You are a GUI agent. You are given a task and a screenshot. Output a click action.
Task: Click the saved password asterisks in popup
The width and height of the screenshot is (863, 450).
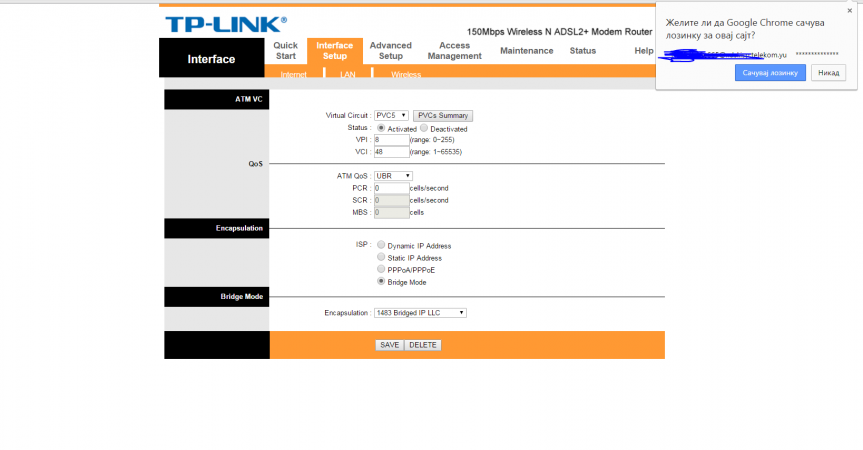pos(817,54)
